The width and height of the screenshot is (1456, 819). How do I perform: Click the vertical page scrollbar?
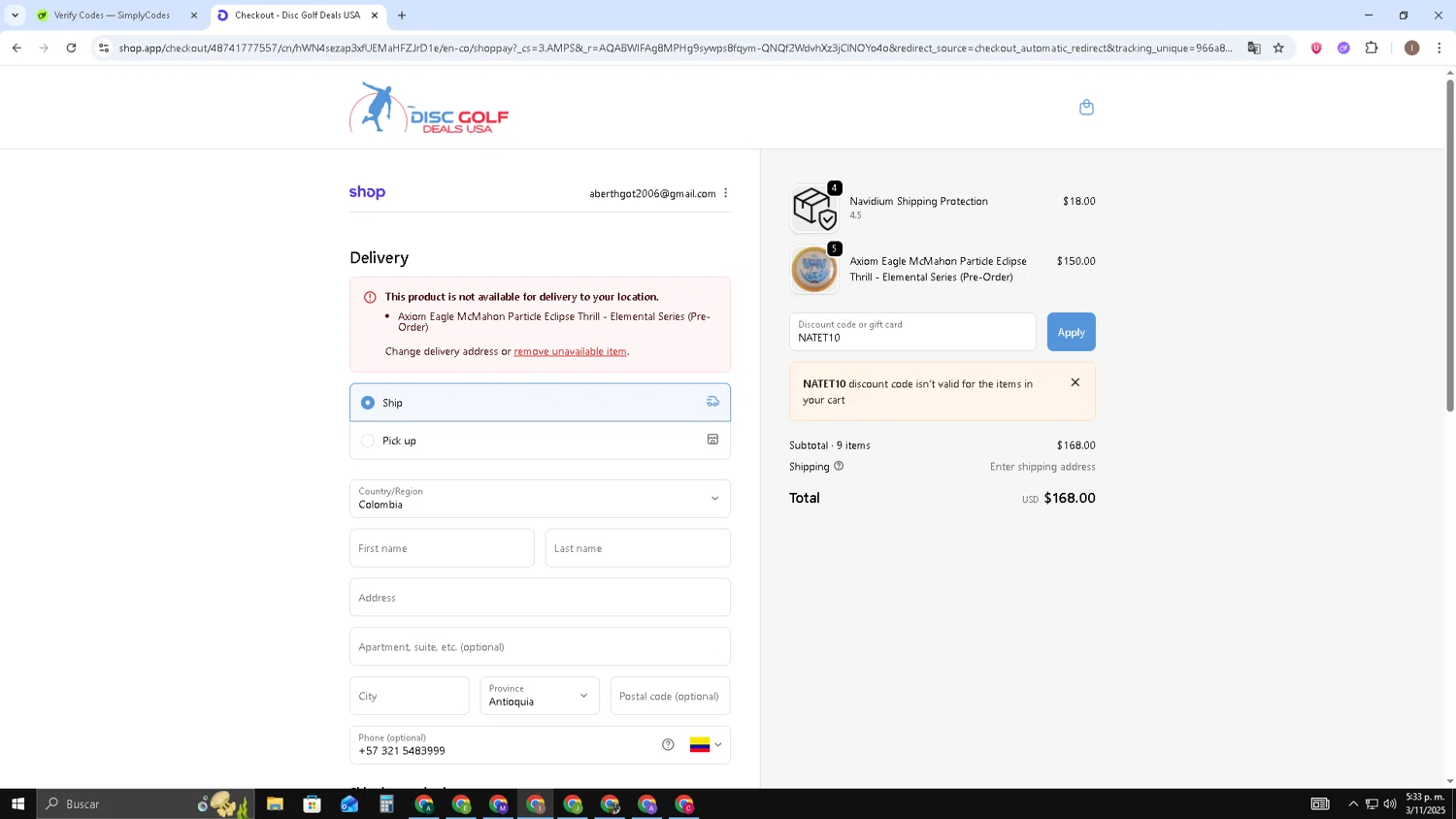(1450, 246)
